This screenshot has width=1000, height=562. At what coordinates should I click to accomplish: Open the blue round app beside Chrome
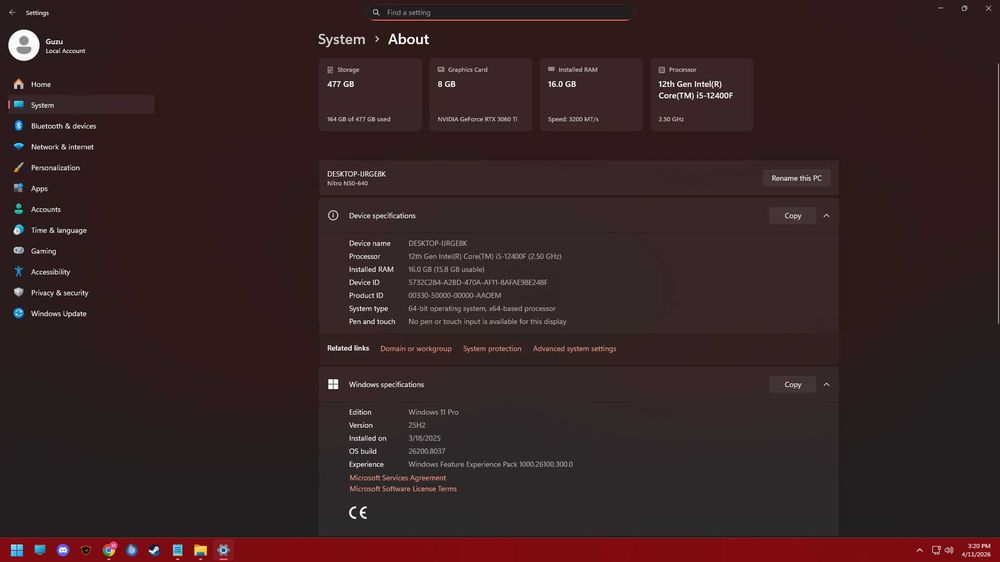[x=132, y=550]
